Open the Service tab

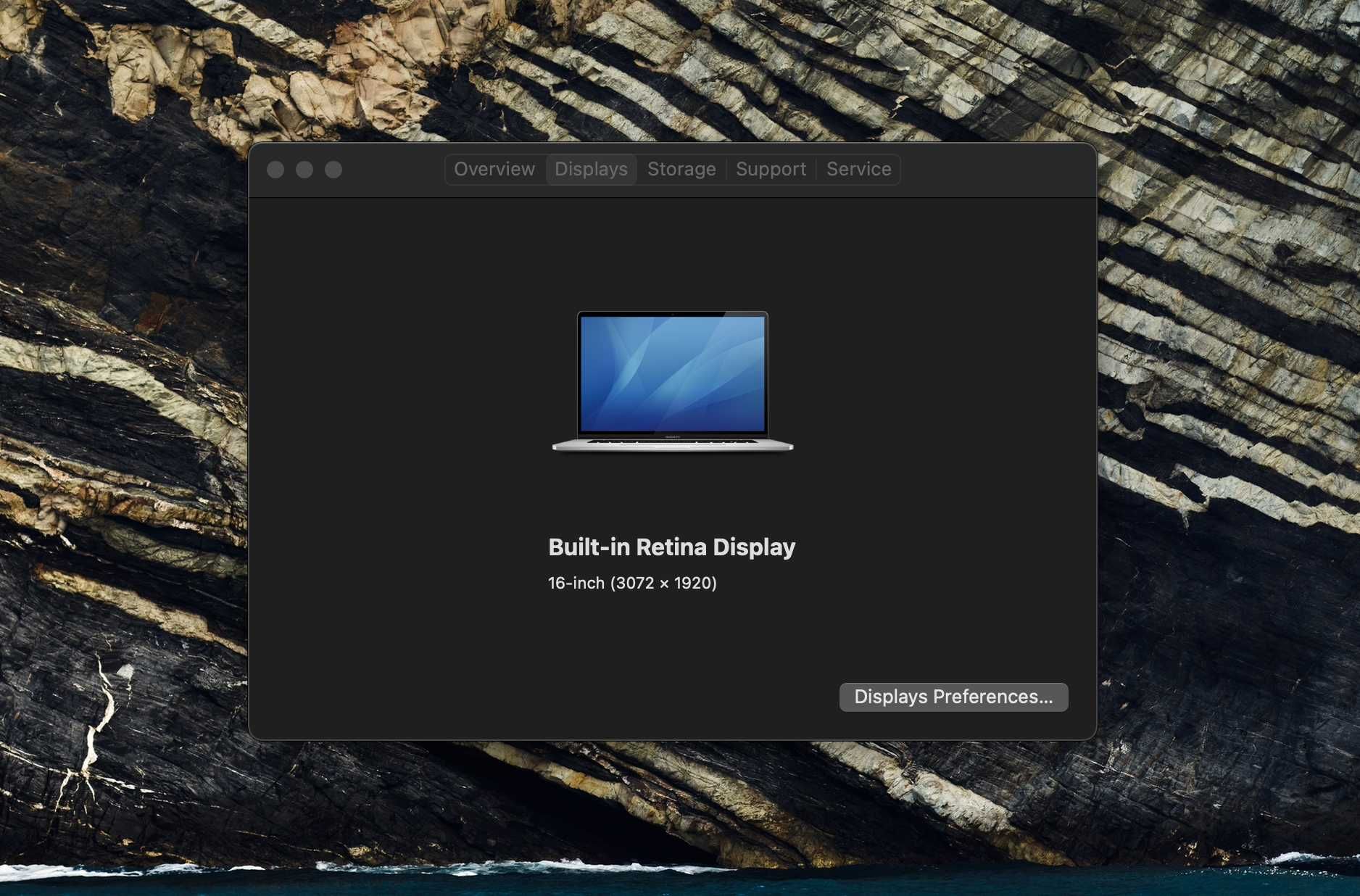click(859, 170)
